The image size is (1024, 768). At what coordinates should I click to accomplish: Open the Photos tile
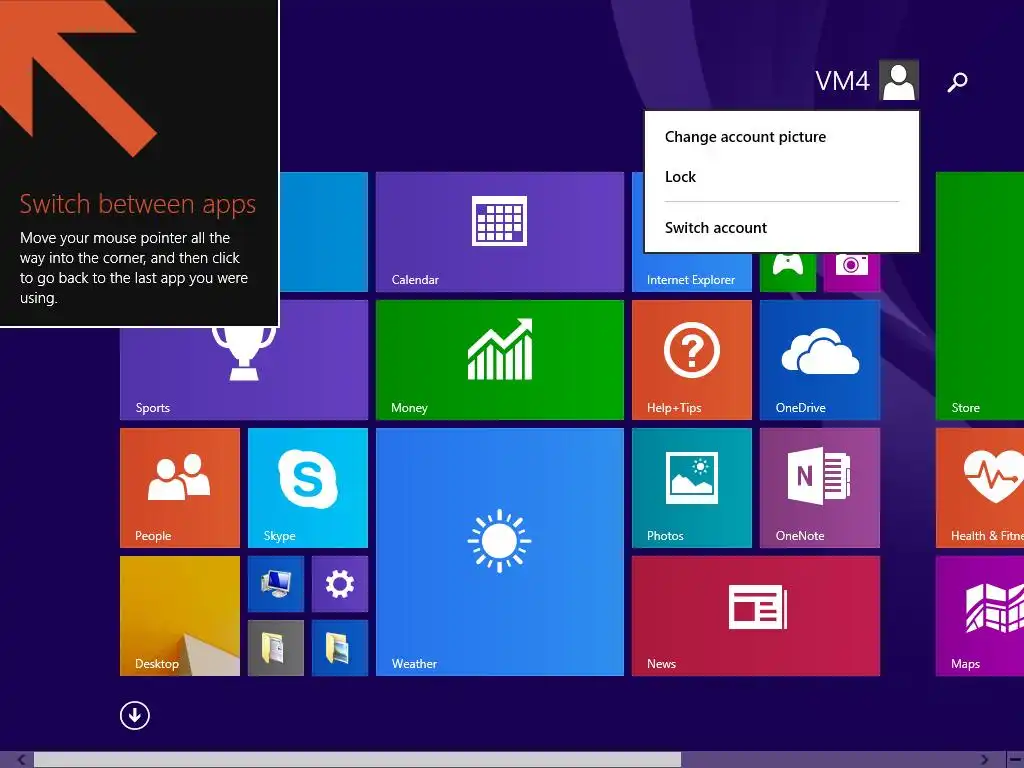692,488
